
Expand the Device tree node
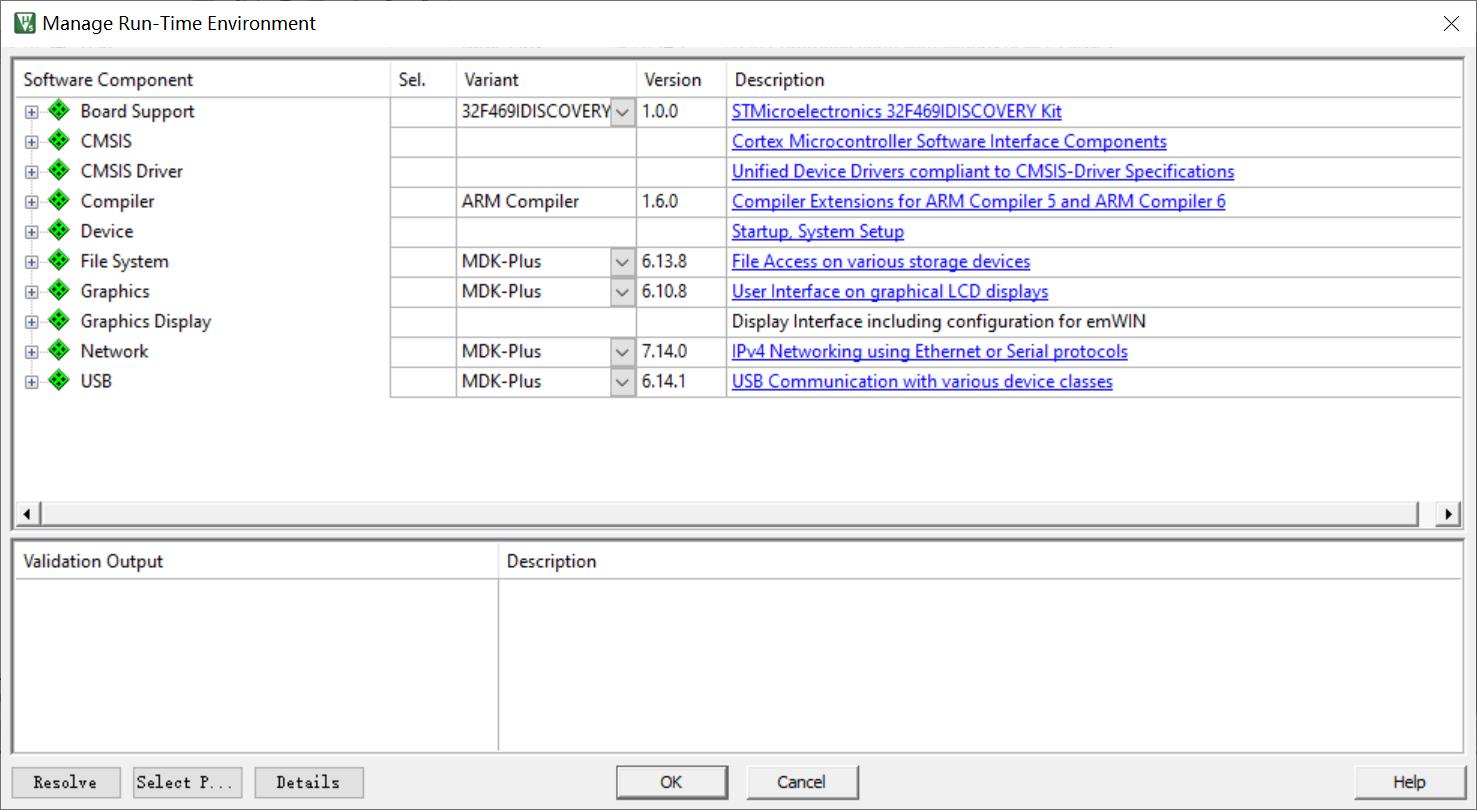coord(32,232)
